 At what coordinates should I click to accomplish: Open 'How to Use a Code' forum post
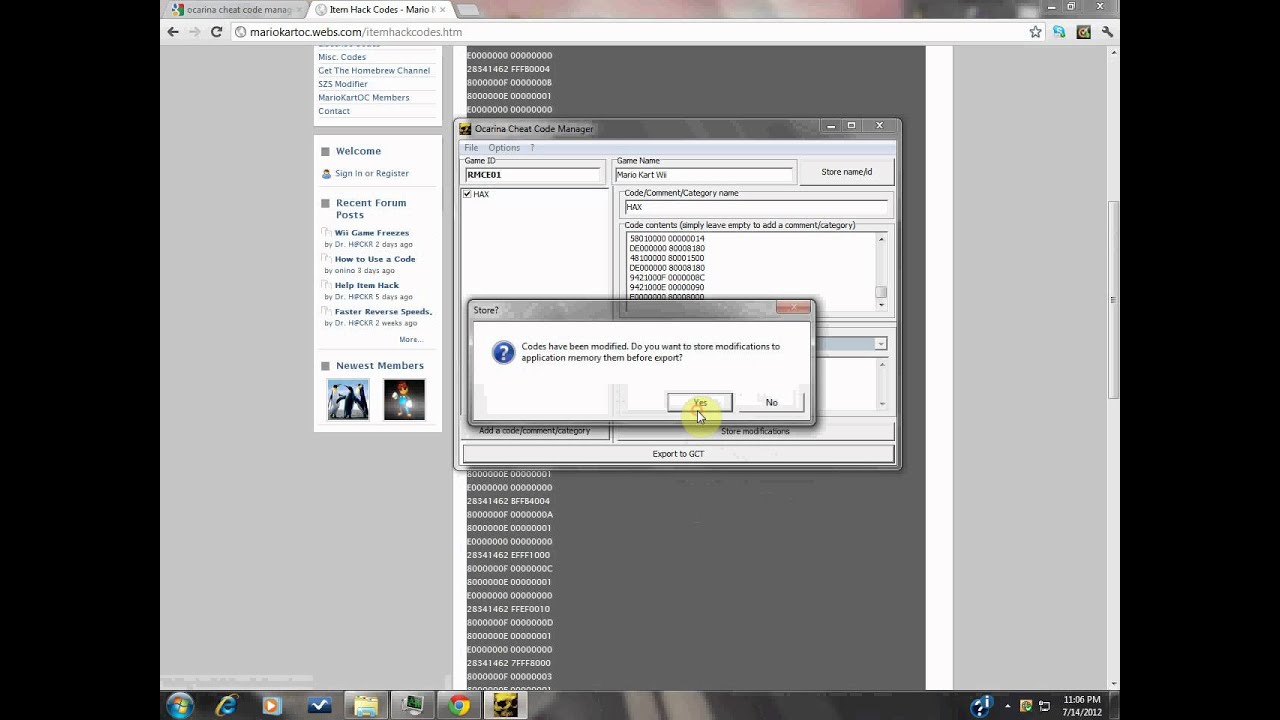[375, 259]
